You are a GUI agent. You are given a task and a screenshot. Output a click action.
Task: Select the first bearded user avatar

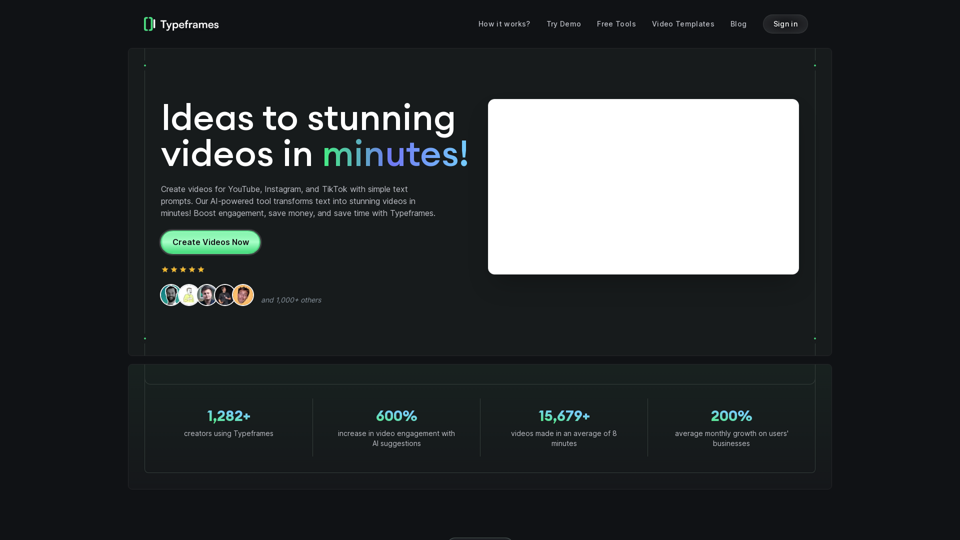170,295
